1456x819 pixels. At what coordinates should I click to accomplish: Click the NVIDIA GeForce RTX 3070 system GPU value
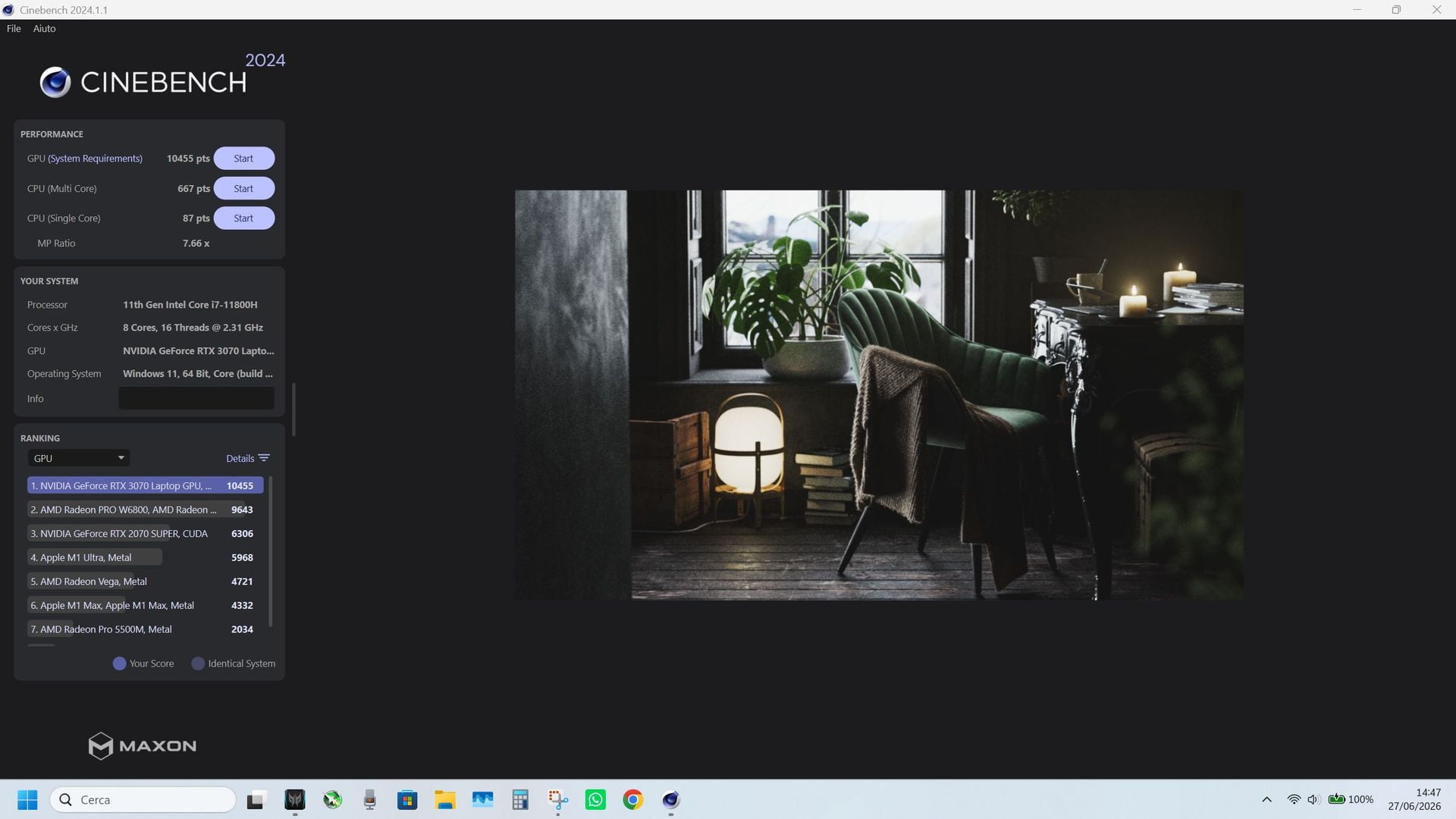[199, 351]
